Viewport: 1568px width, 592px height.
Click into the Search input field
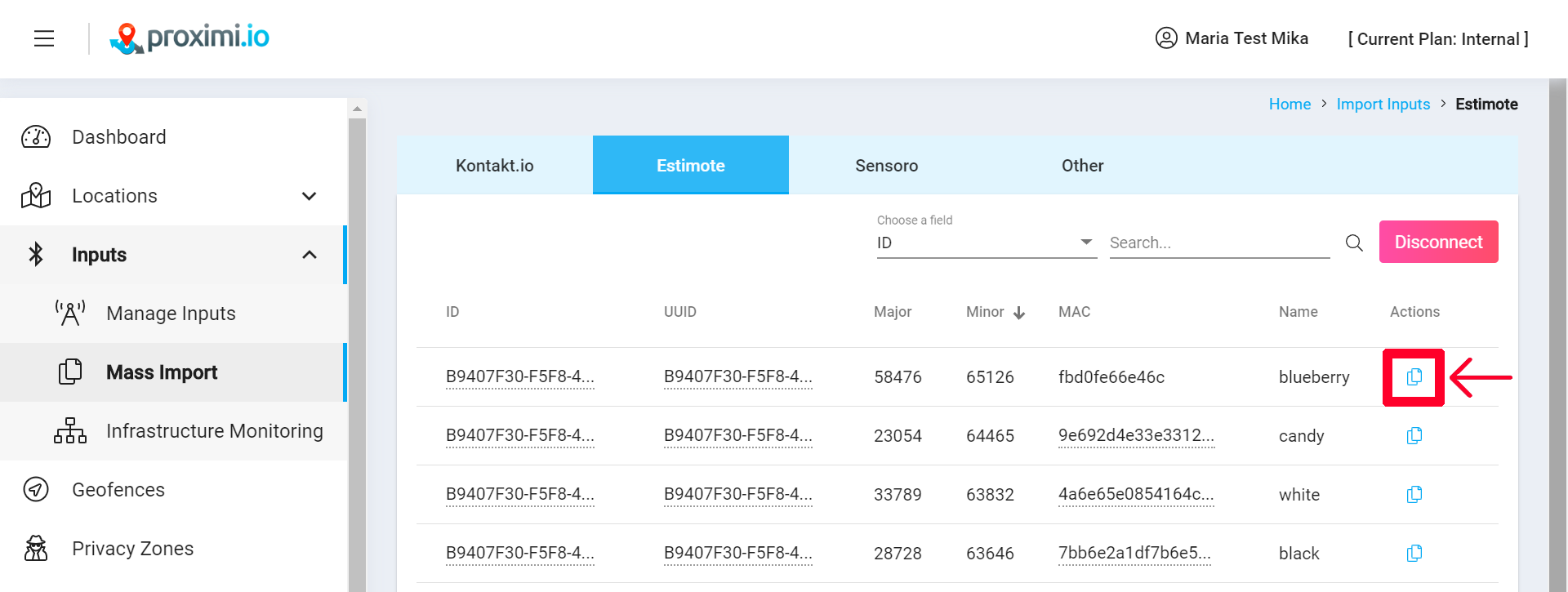(x=1220, y=243)
